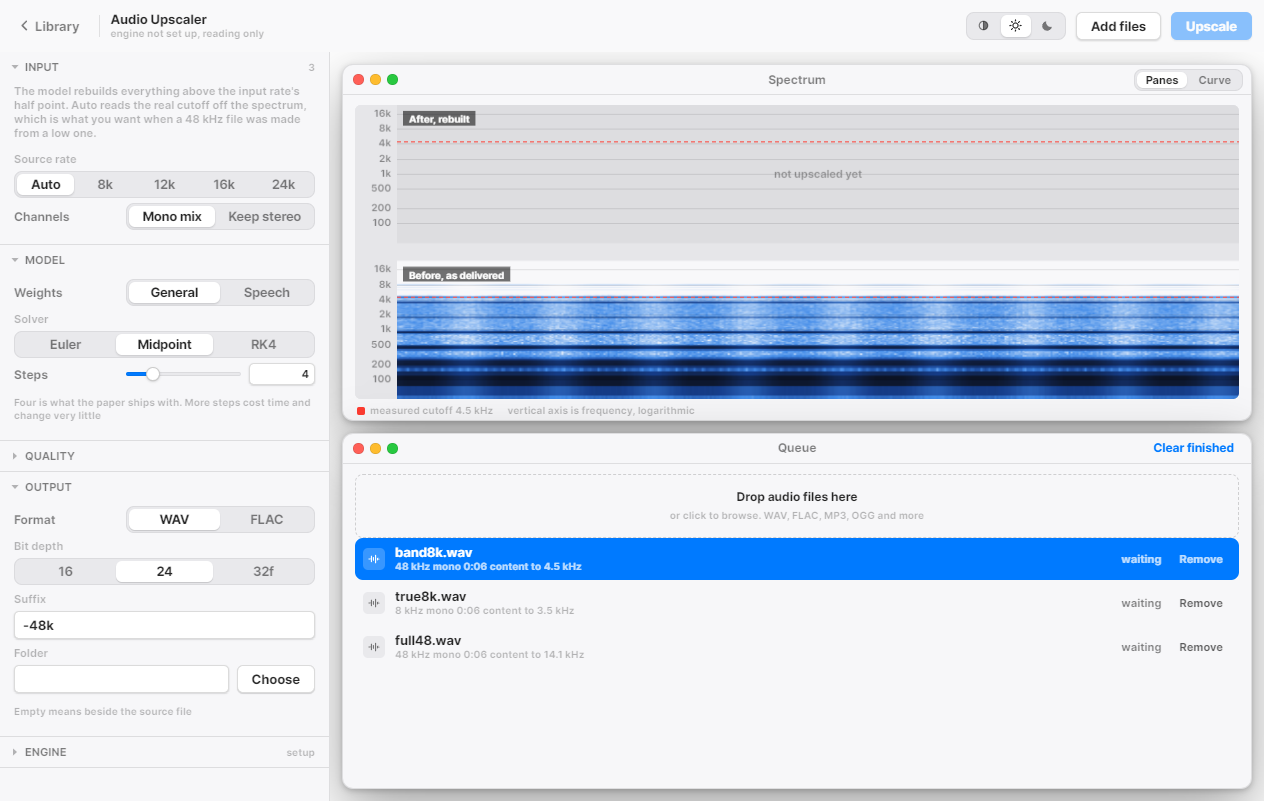Switch Spectrum view to Curve tab
1264x801 pixels.
pyautogui.click(x=1215, y=80)
